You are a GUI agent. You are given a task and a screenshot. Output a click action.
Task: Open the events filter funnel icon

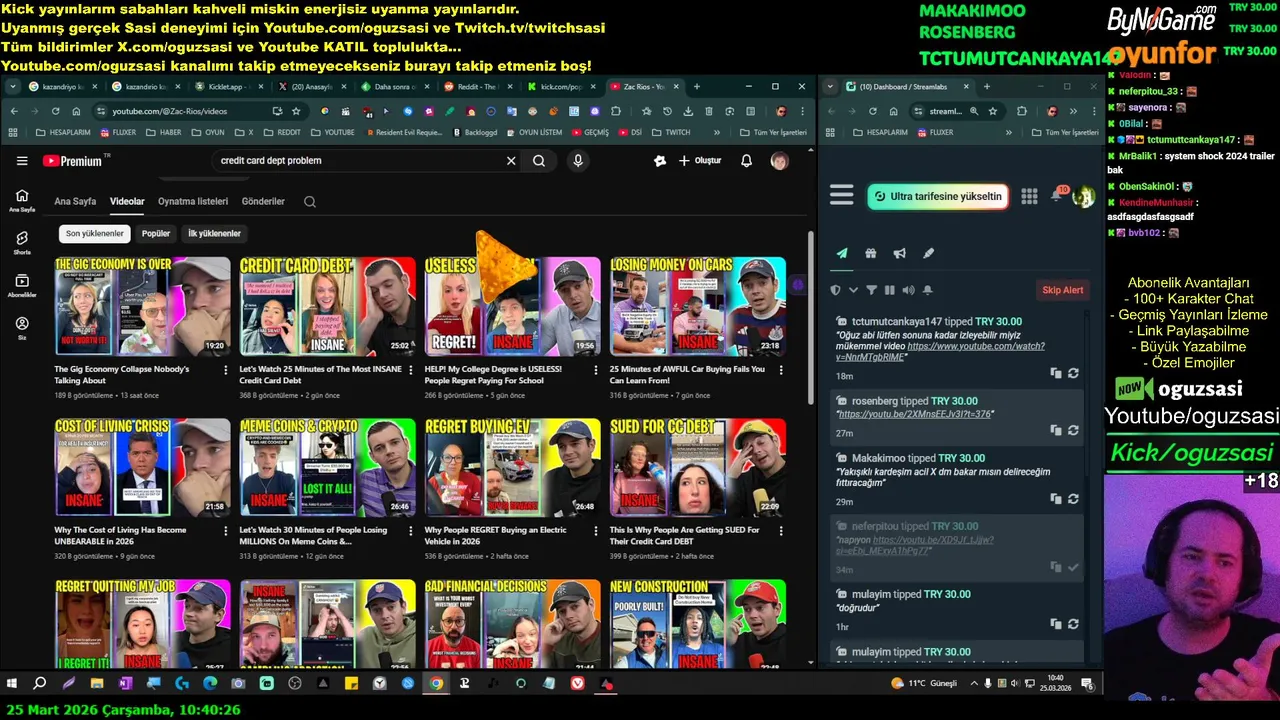[871, 290]
